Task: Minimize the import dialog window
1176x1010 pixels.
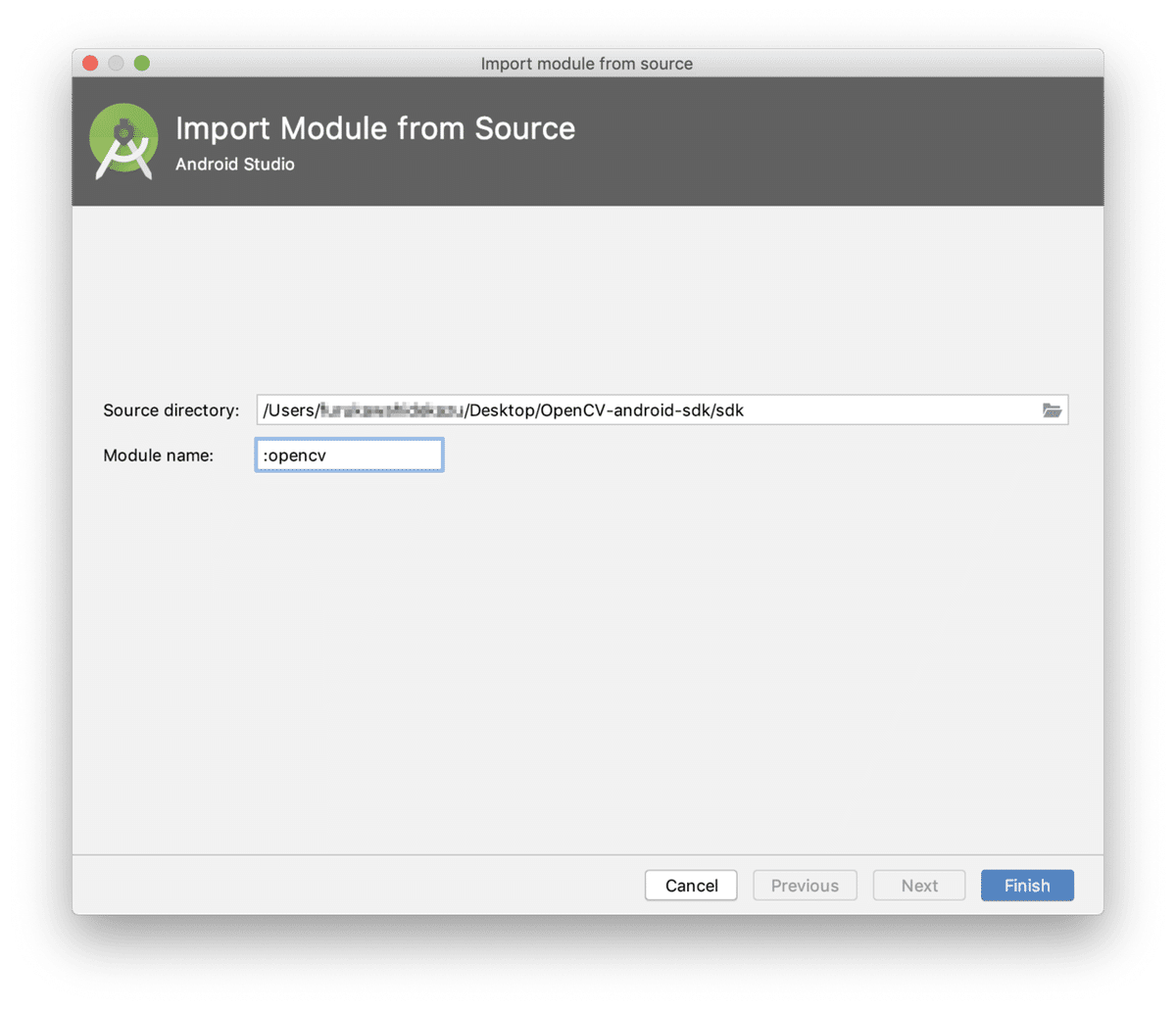Action: (x=116, y=63)
